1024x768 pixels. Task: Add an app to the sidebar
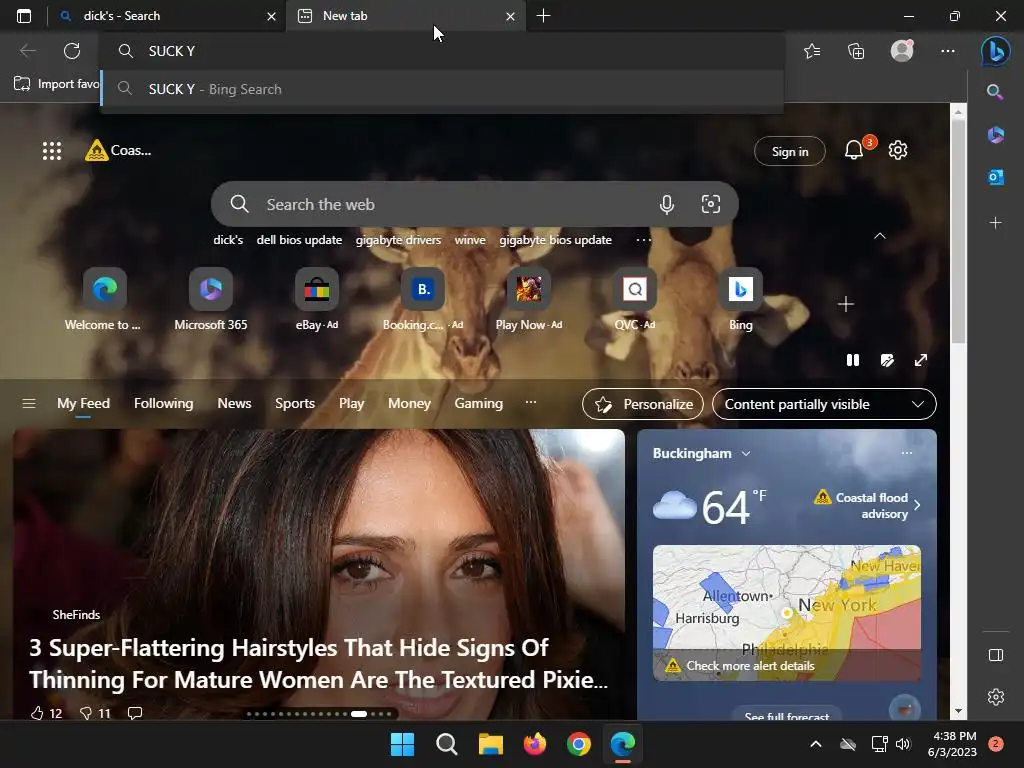995,223
